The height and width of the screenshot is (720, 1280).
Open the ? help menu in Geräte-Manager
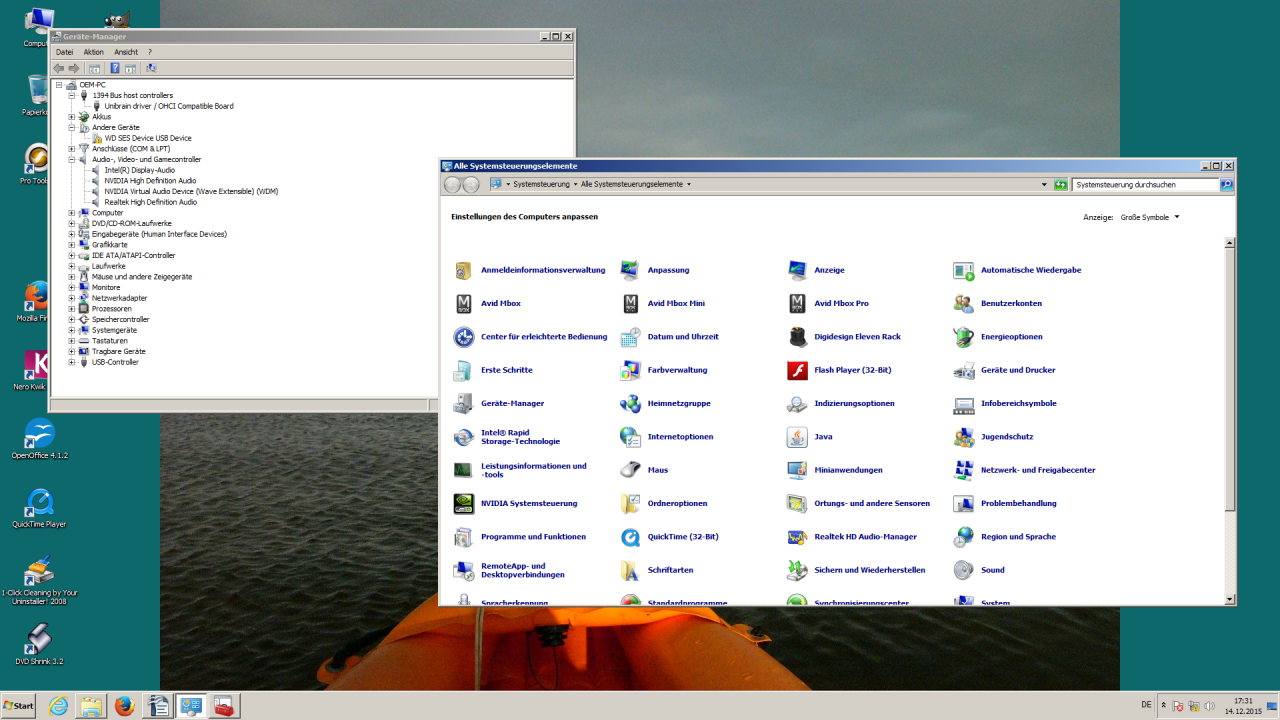(150, 52)
